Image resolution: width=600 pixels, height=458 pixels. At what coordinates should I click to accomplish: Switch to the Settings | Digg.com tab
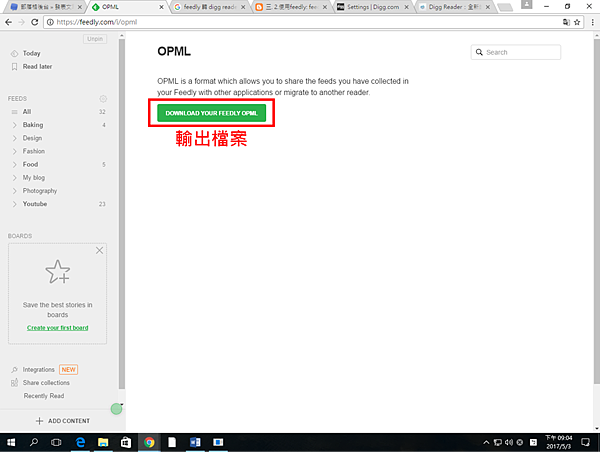(x=373, y=7)
